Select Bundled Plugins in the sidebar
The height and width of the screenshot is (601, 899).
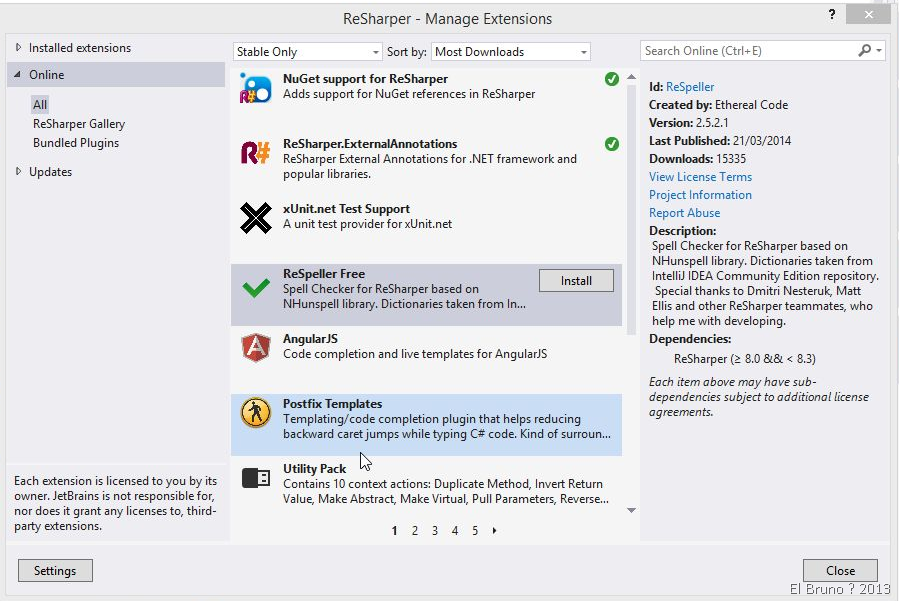point(76,143)
